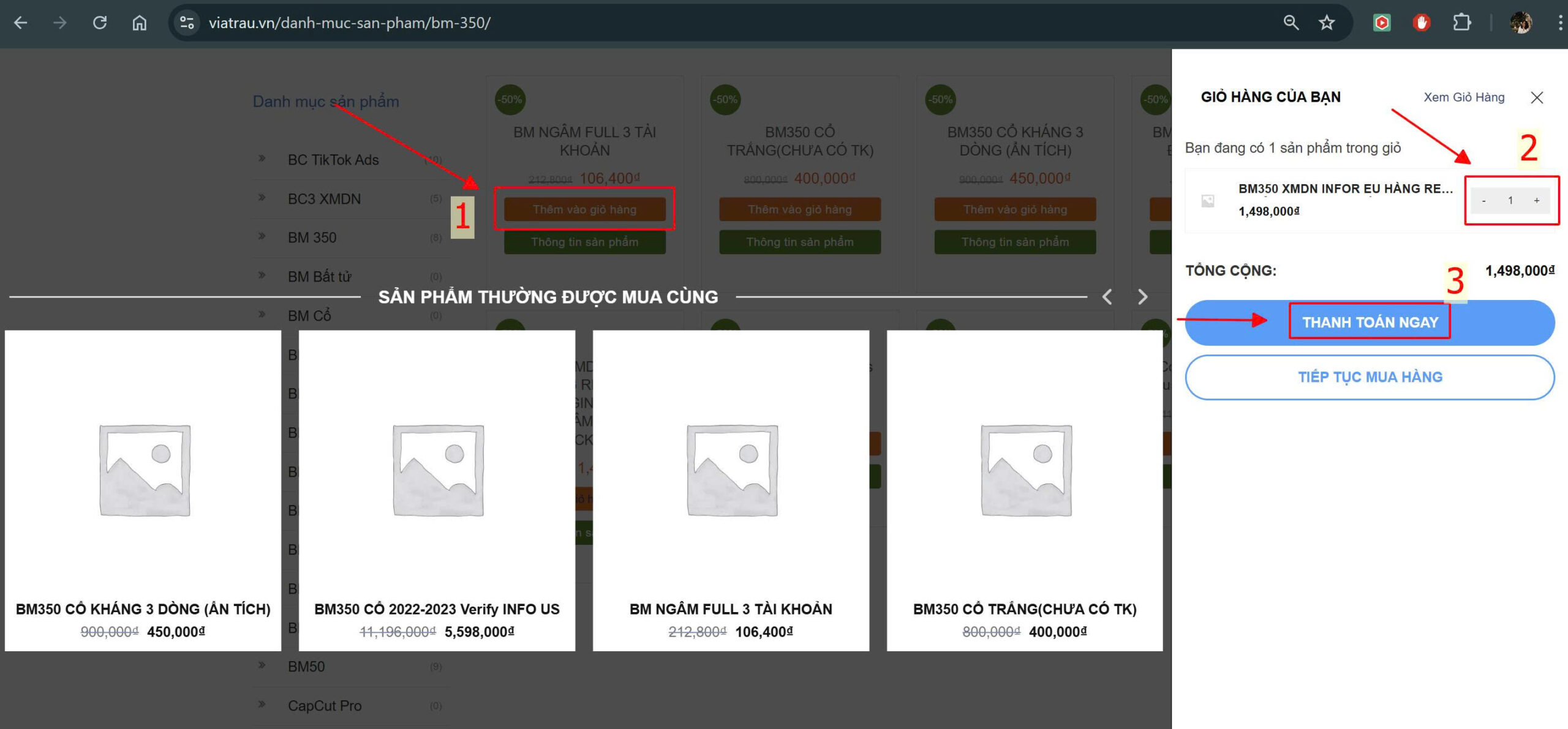Increase quantity with plus button

tap(1537, 201)
